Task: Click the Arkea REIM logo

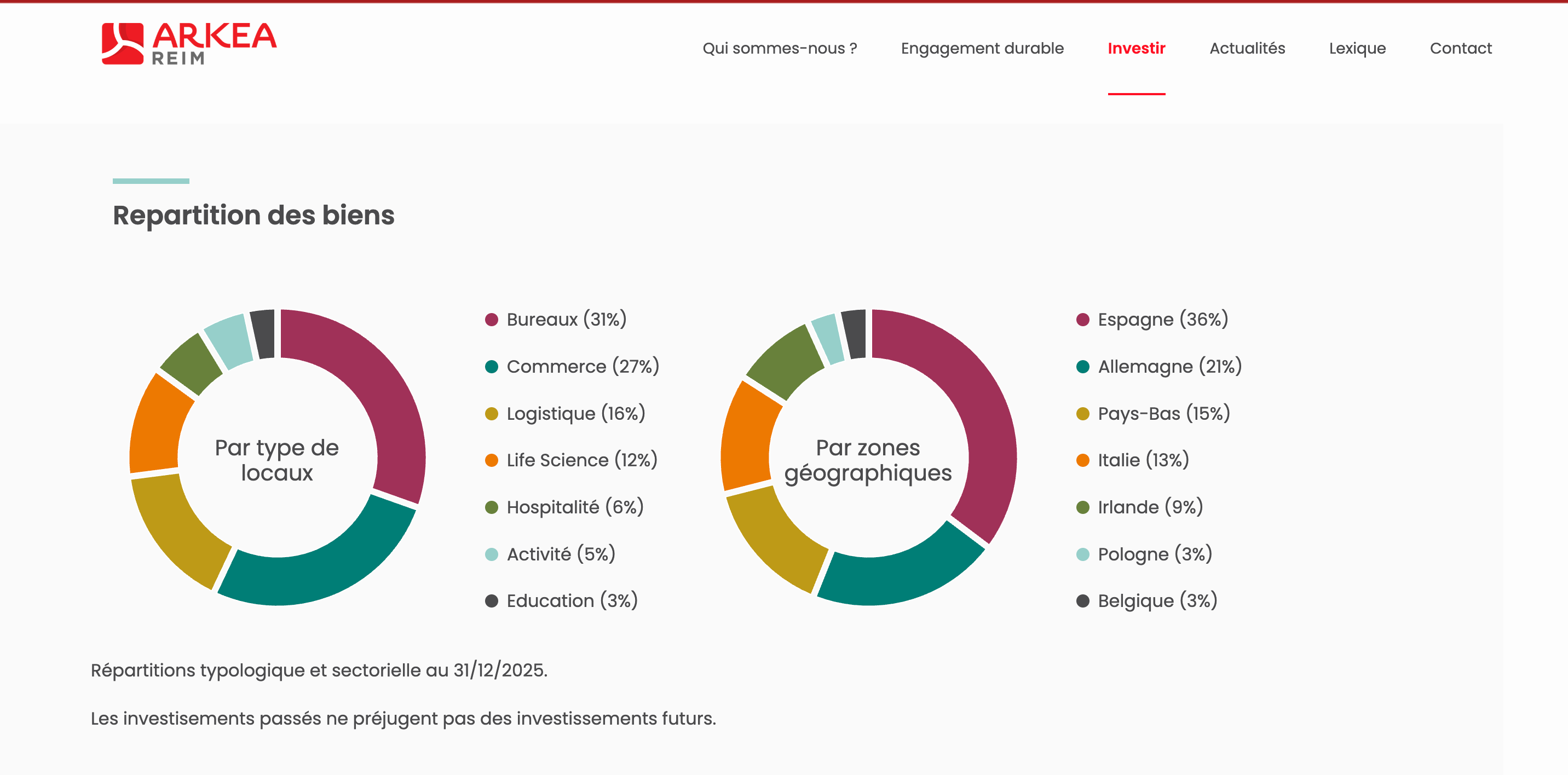Action: tap(189, 44)
